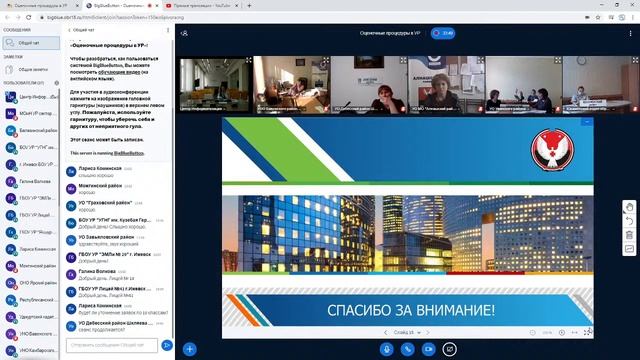Select user Галина Волкова in user list
The width and height of the screenshot is (640, 360).
point(30,181)
